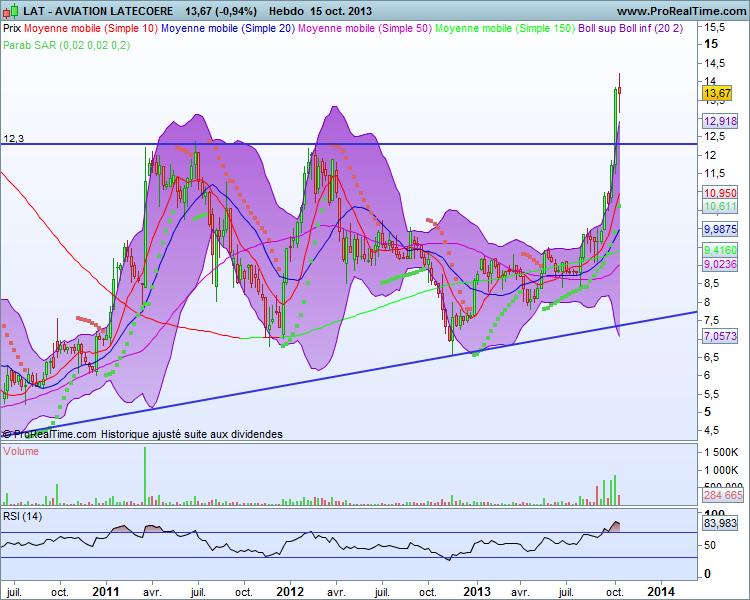Click the 10,611 Parabolic SAR value tag
Image resolution: width=750 pixels, height=600 pixels.
[x=720, y=207]
